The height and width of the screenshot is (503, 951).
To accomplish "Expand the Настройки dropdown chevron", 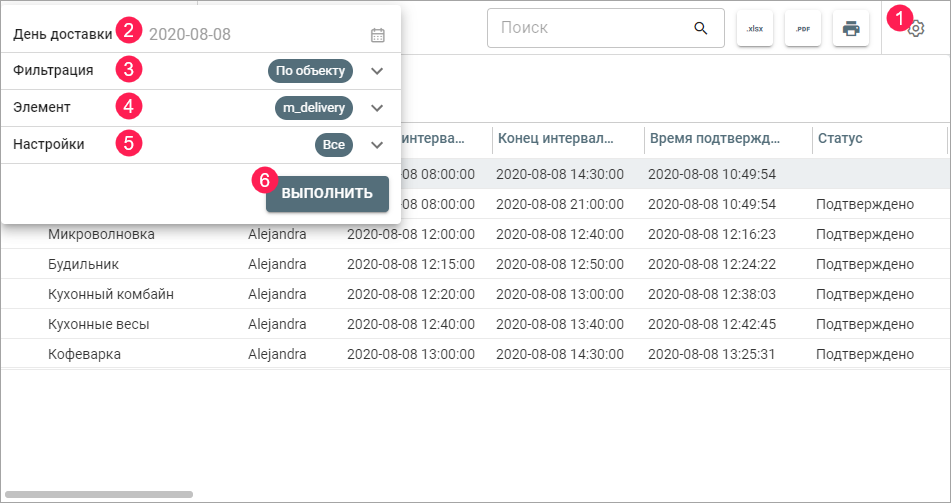I will [377, 145].
